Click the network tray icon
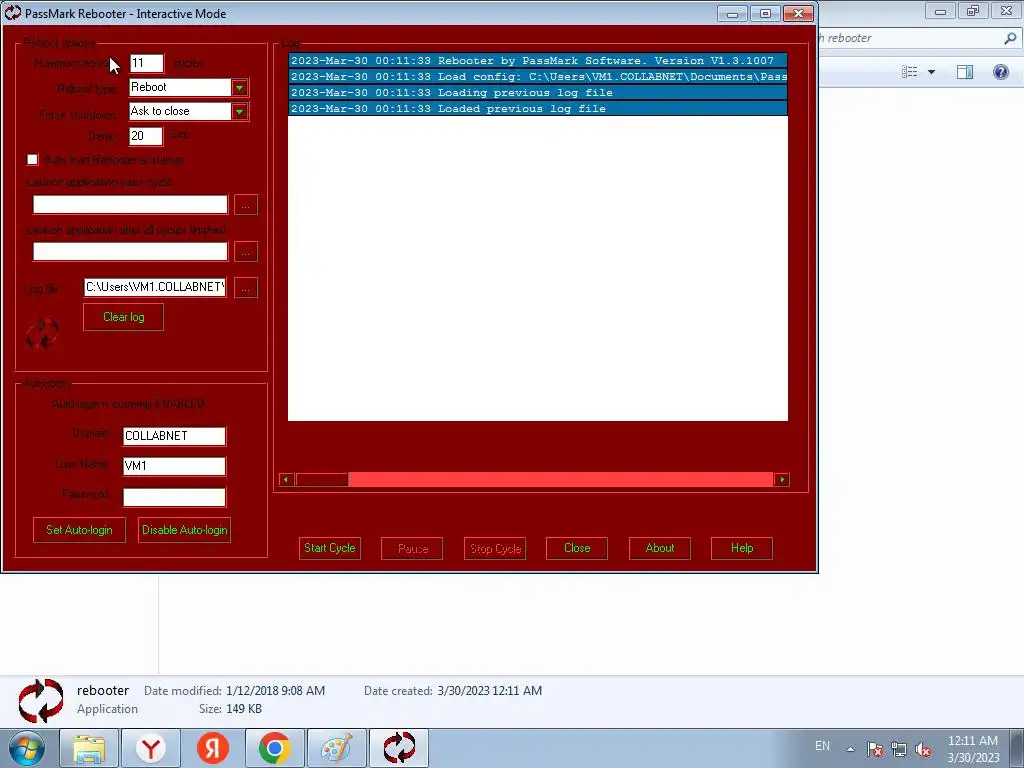Screen dimensions: 1024x768 coord(899,749)
